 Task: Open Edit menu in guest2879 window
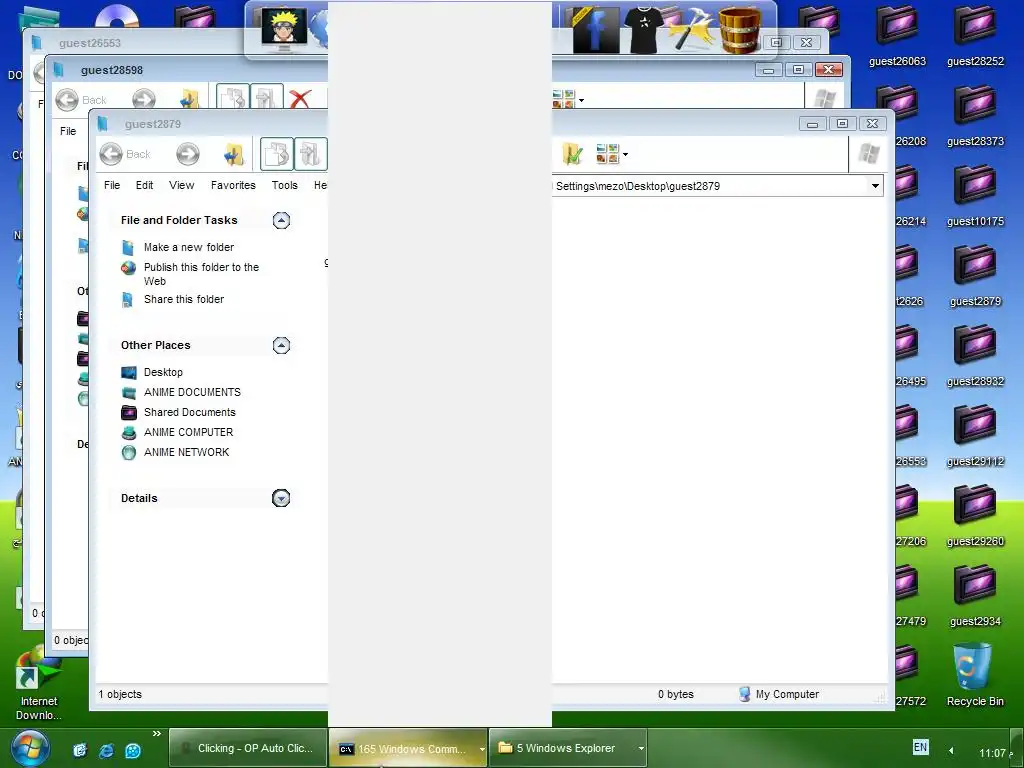(x=144, y=185)
